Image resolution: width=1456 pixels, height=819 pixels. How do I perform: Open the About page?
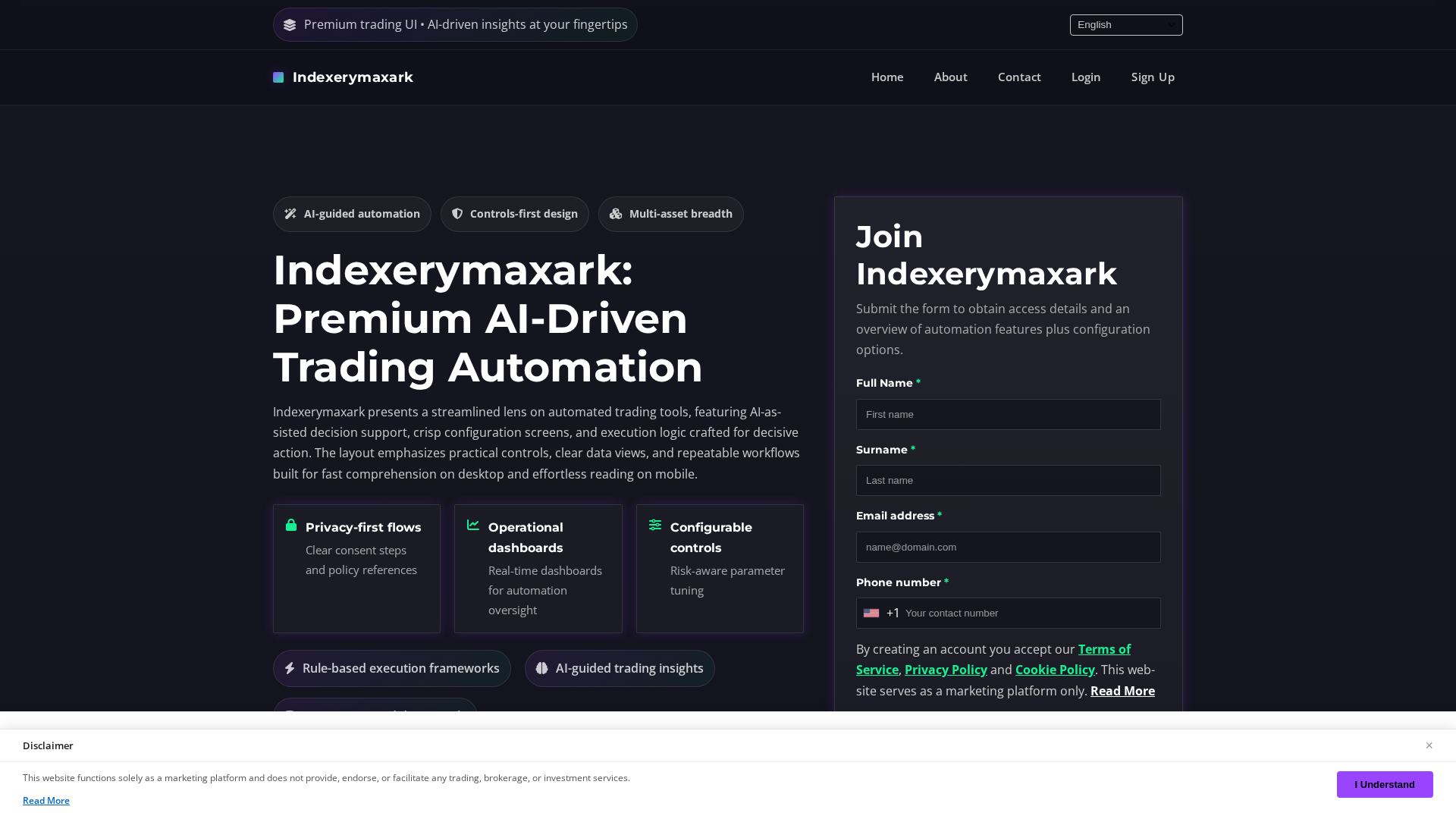coord(950,77)
